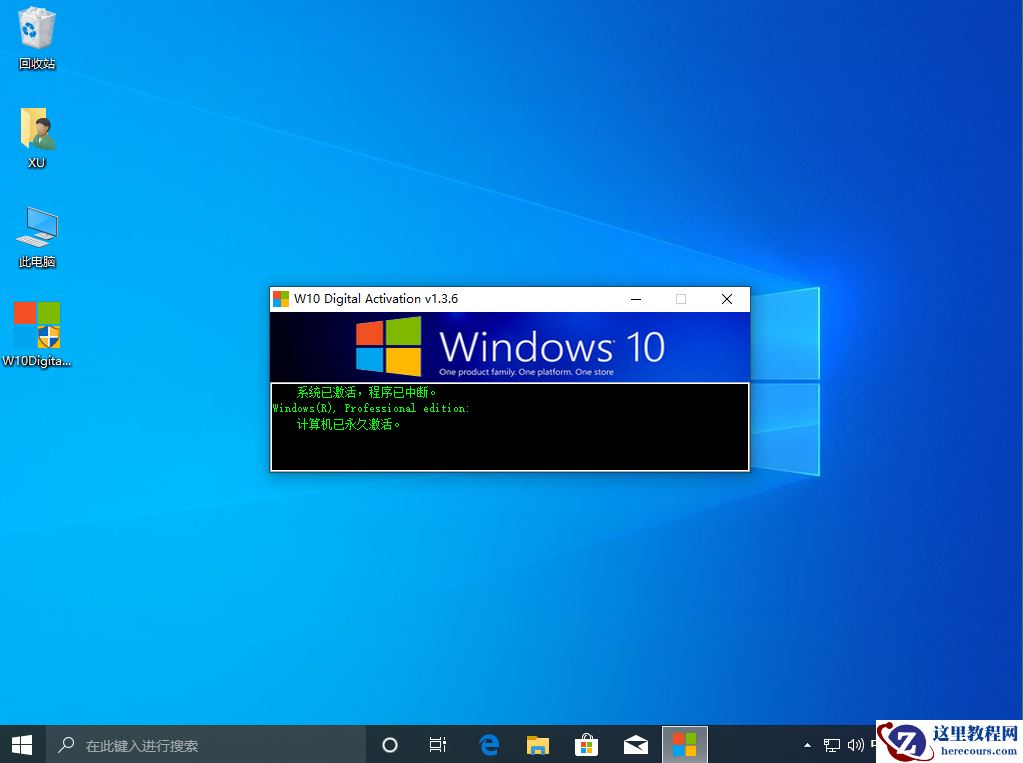1023x763 pixels.
Task: Launch Microsoft Edge from the taskbar
Action: (x=489, y=745)
